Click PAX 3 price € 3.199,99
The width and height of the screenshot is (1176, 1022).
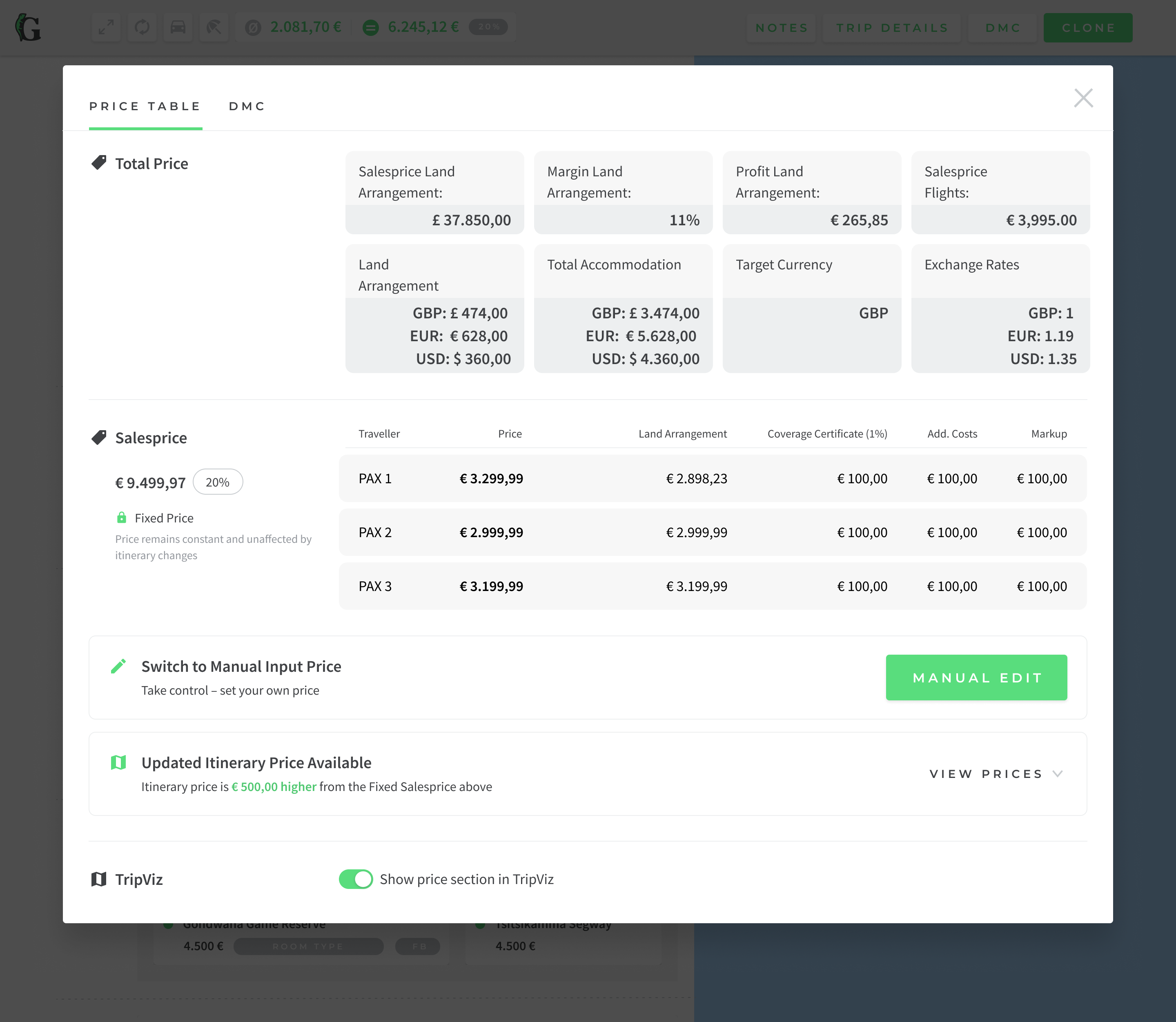(491, 586)
